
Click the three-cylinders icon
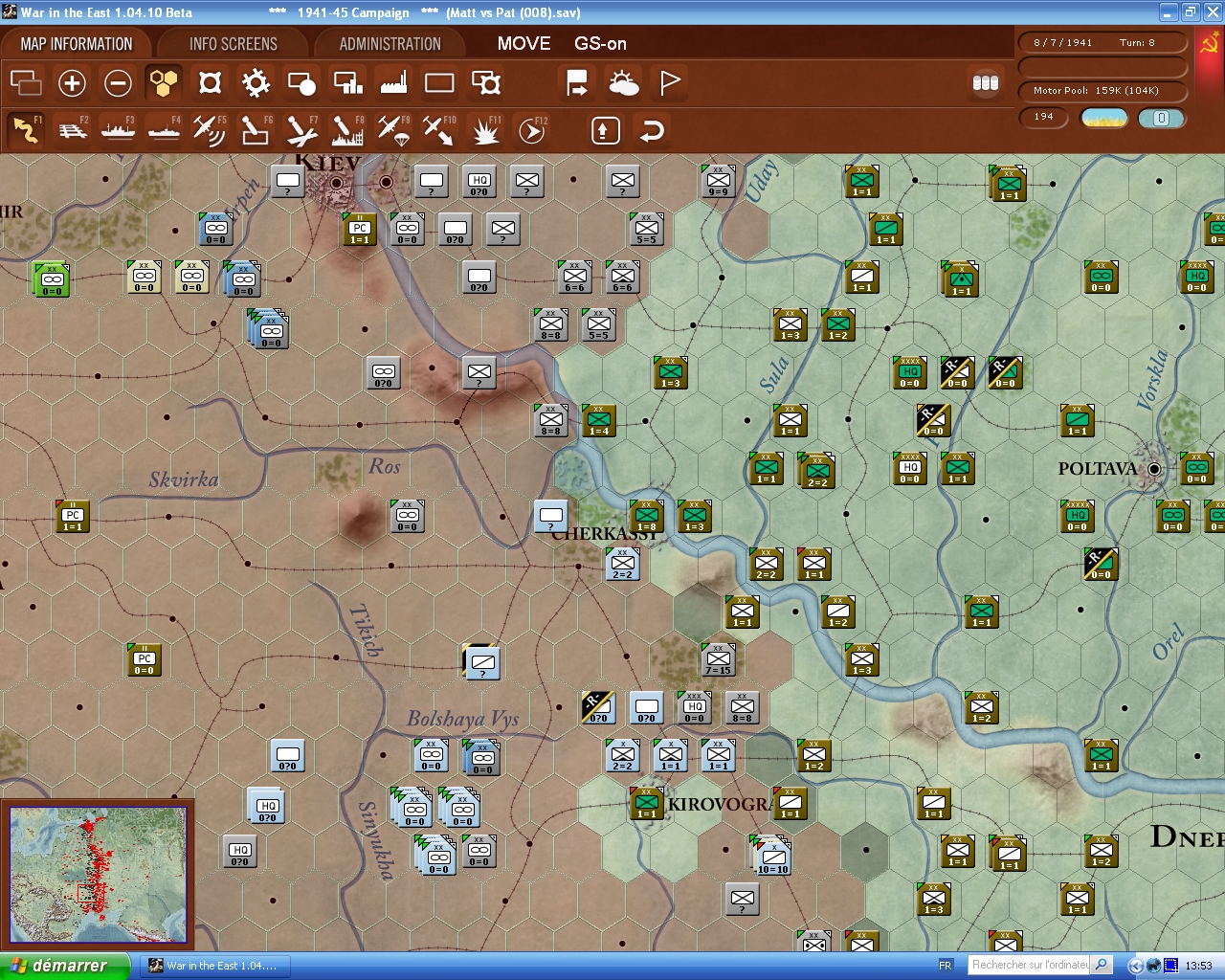pyautogui.click(x=986, y=83)
